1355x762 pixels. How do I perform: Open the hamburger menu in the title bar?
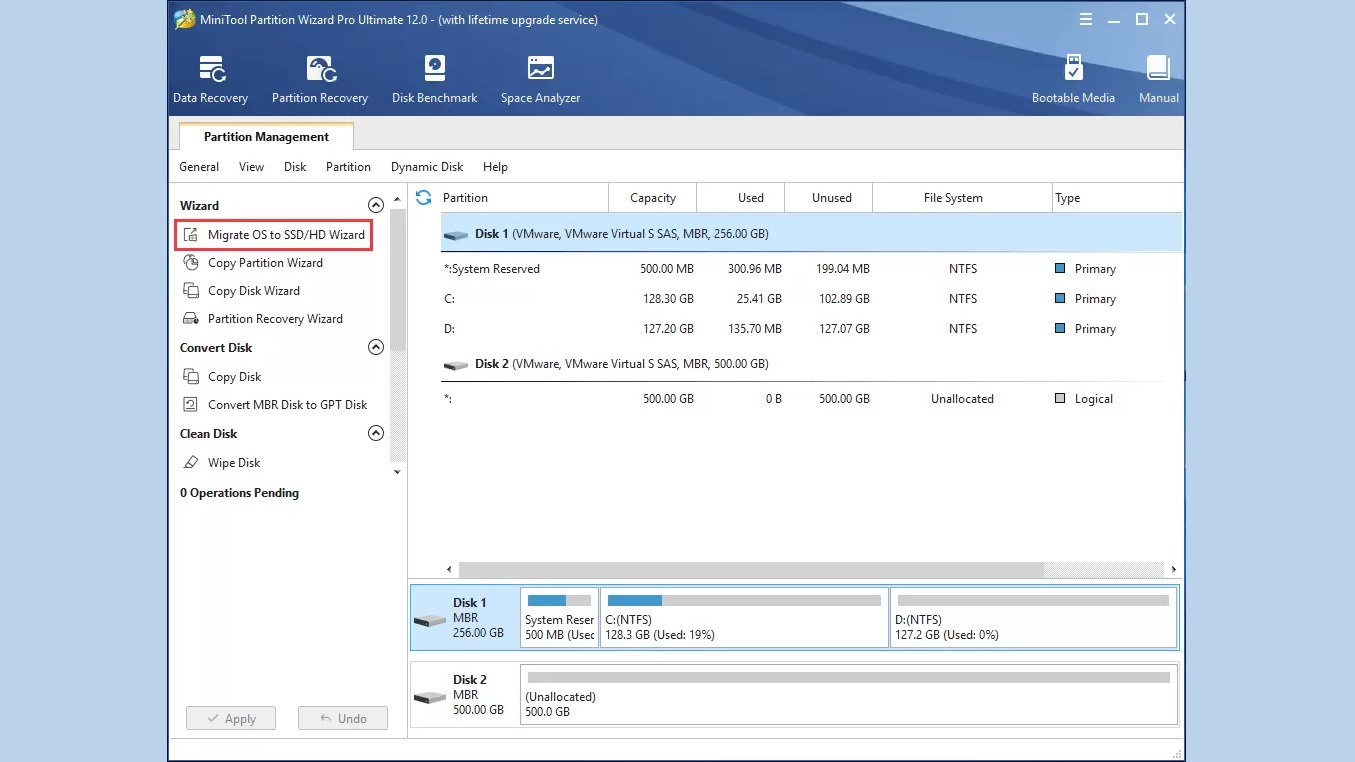(x=1087, y=19)
